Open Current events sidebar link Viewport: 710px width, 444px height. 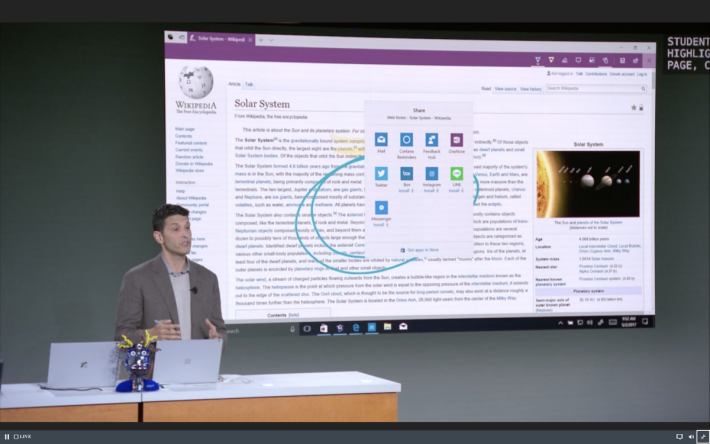click(x=189, y=150)
